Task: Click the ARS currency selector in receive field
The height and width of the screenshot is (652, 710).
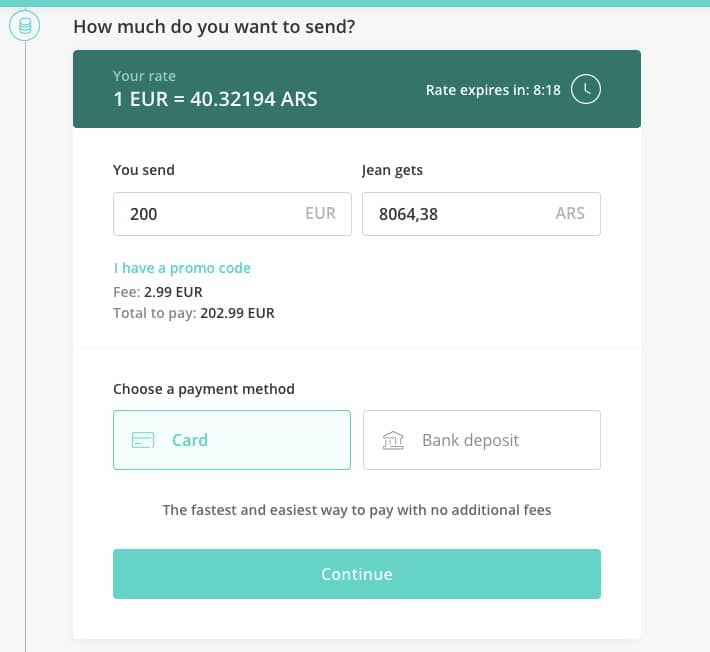Action: point(570,213)
